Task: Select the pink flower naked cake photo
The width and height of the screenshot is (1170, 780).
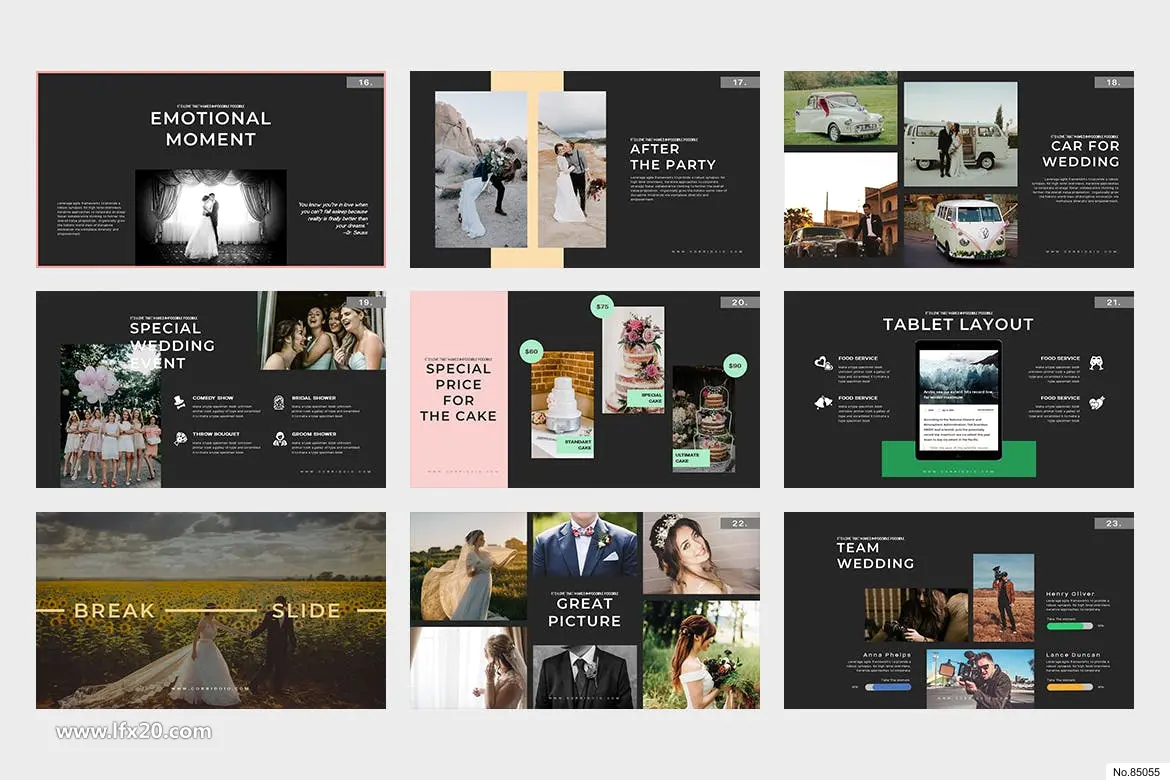Action: coord(633,359)
